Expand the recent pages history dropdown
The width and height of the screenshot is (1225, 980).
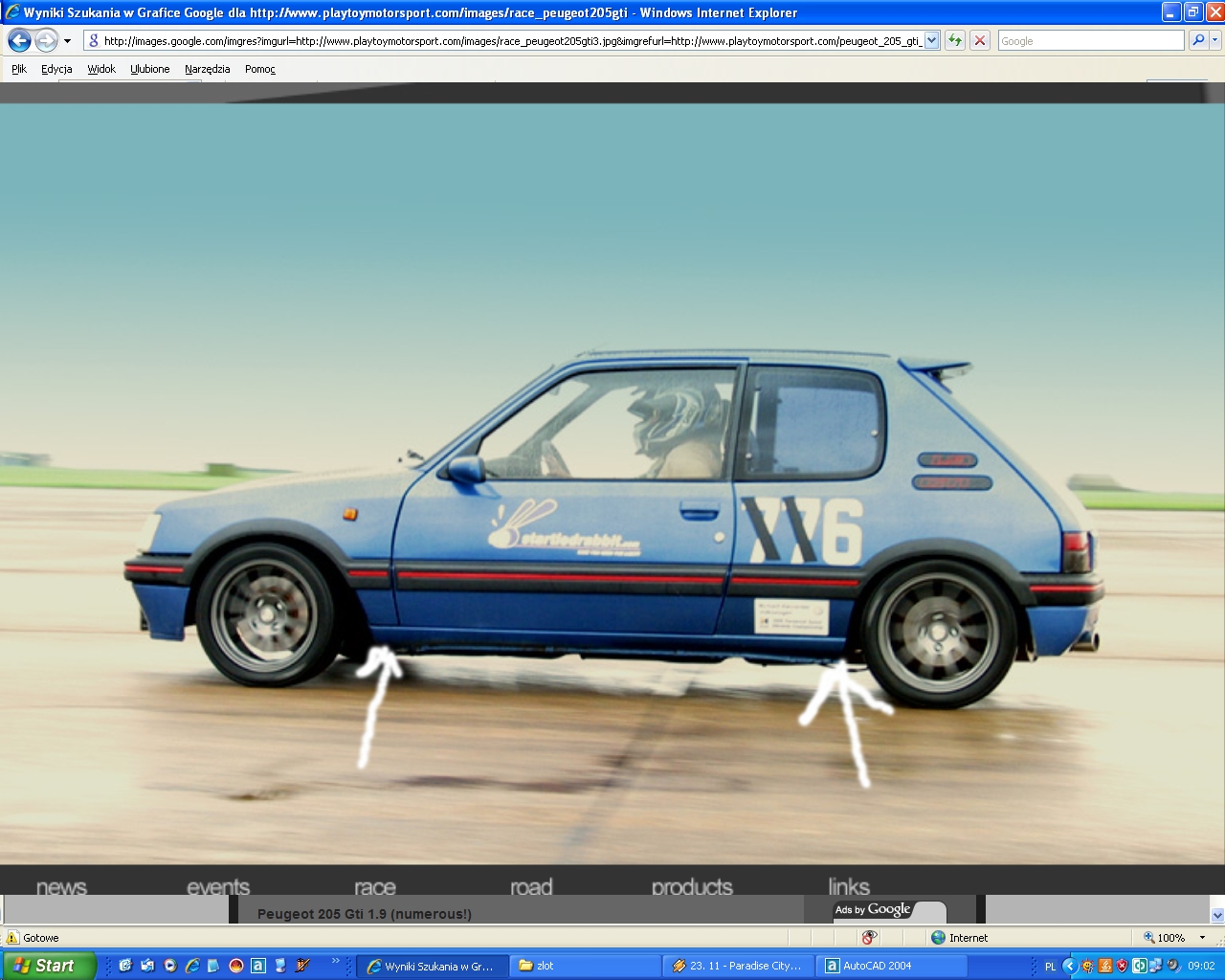[67, 41]
